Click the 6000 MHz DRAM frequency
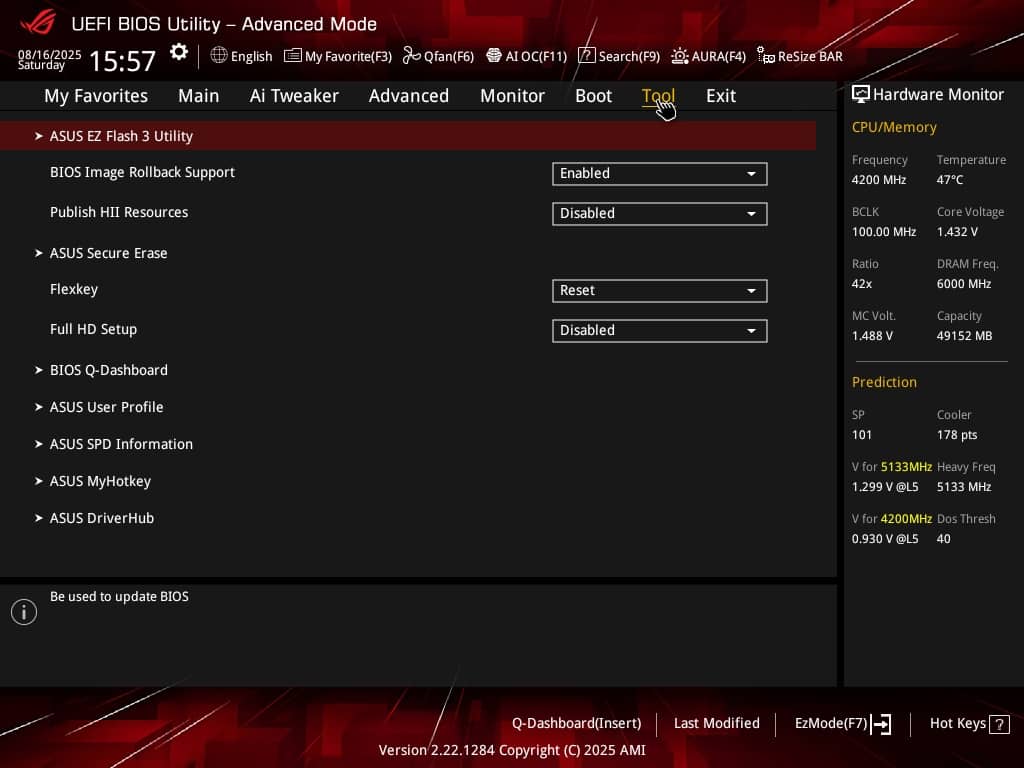 click(964, 284)
